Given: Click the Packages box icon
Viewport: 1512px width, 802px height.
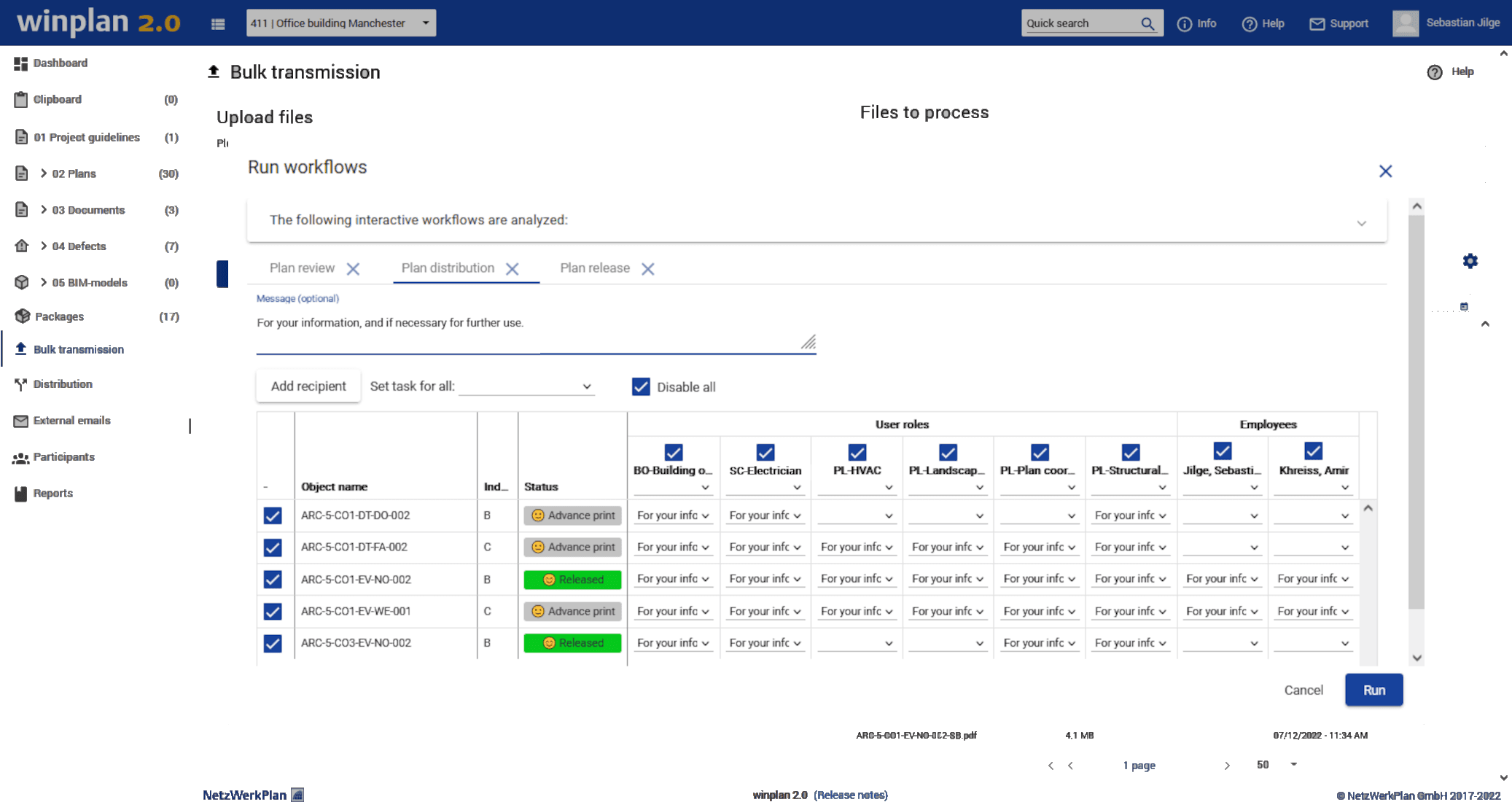Looking at the screenshot, I should click(22, 316).
